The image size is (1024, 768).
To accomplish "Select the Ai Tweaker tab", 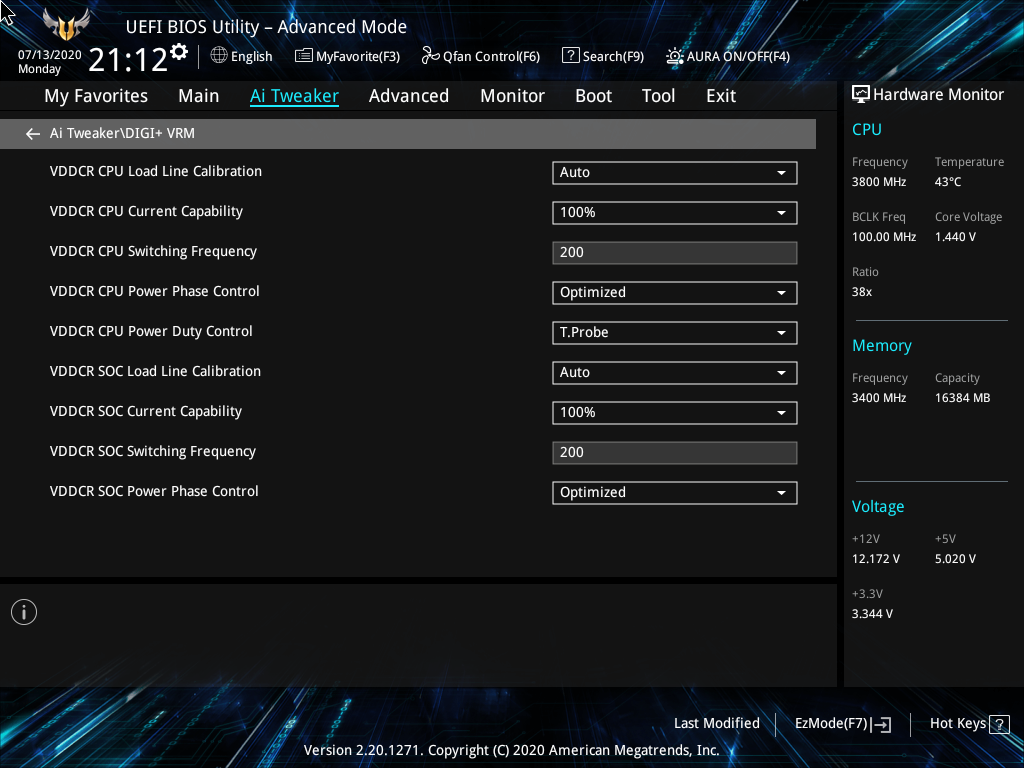I will click(x=294, y=96).
